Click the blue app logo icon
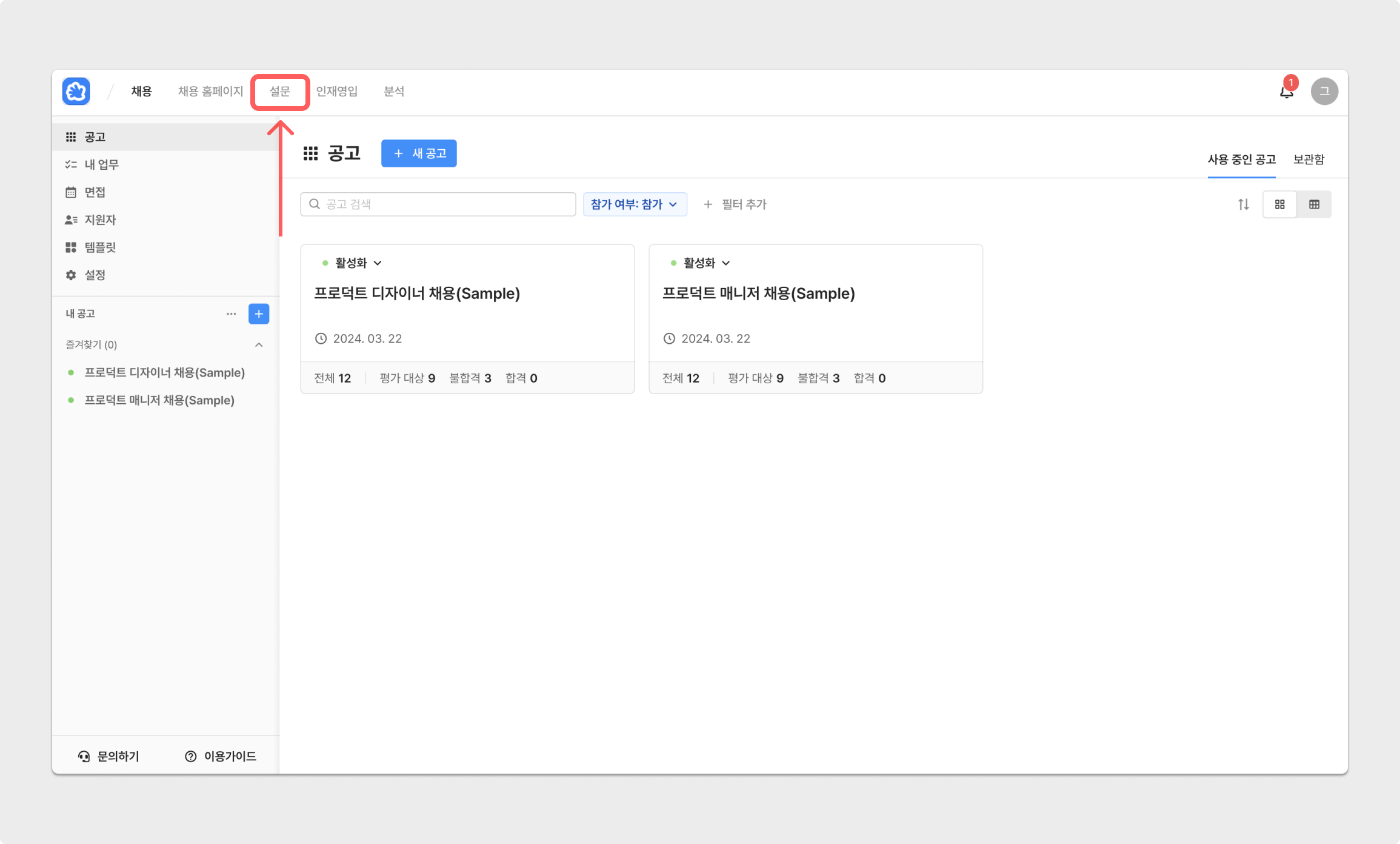 pos(76,92)
